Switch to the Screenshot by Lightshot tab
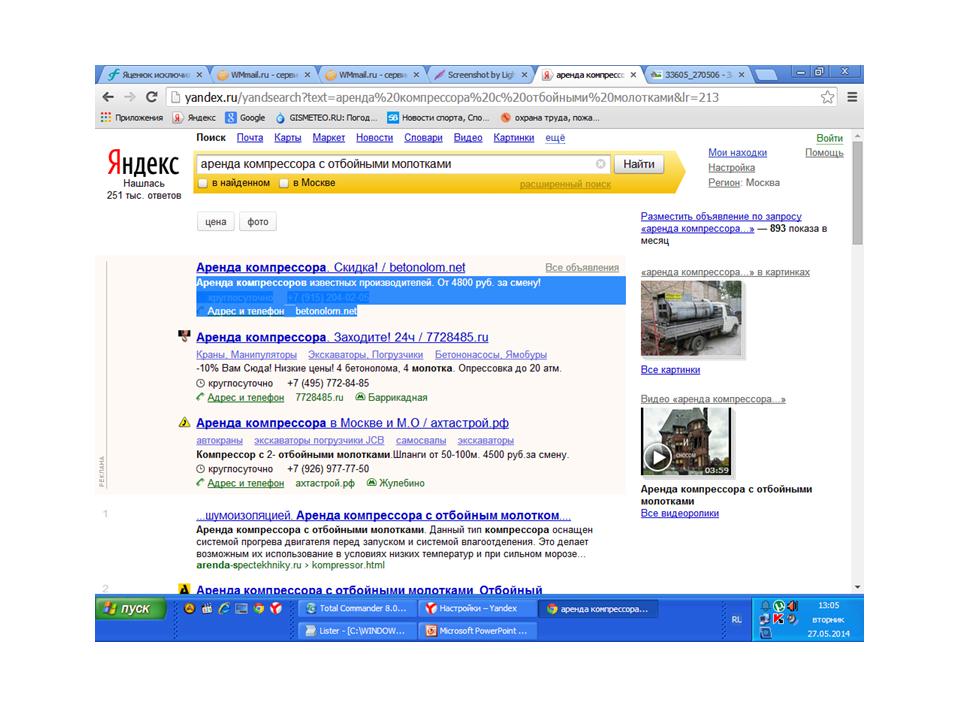This screenshot has height=720, width=960. [479, 75]
